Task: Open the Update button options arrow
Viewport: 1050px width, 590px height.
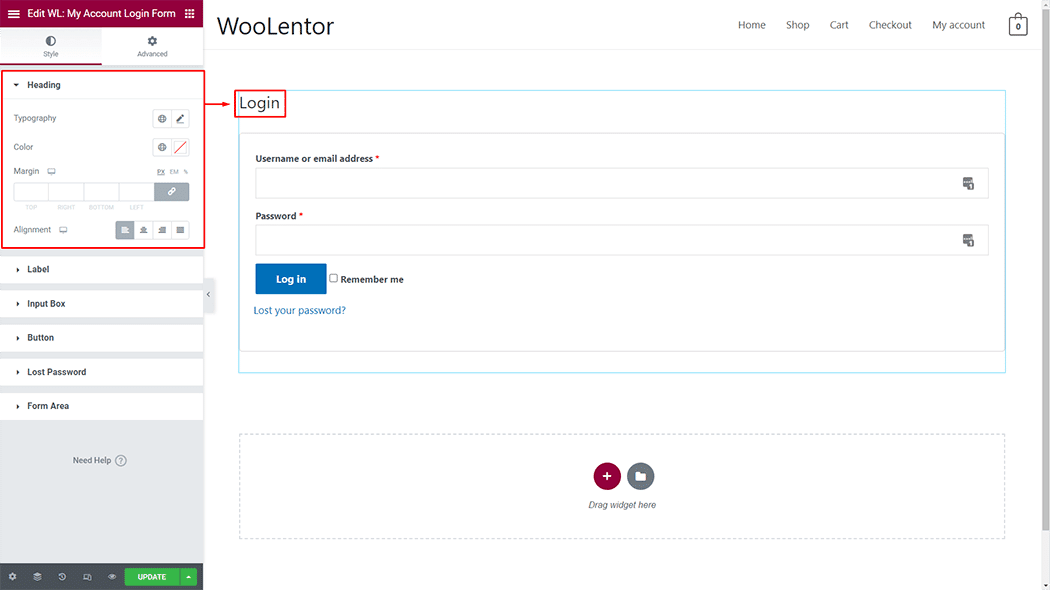Action: pos(189,577)
